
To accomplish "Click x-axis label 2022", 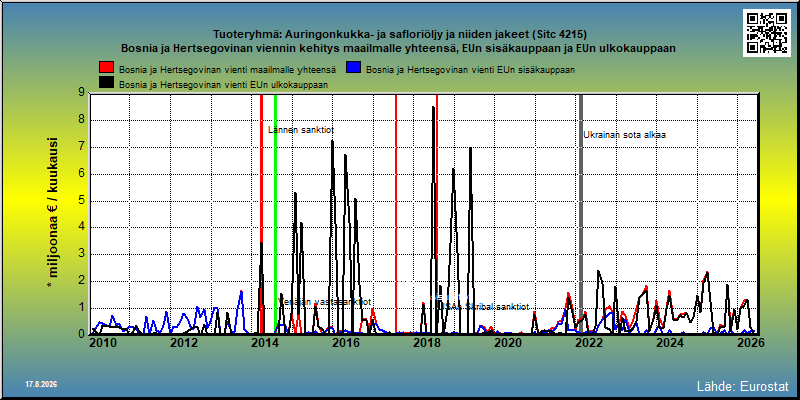I will (x=590, y=343).
